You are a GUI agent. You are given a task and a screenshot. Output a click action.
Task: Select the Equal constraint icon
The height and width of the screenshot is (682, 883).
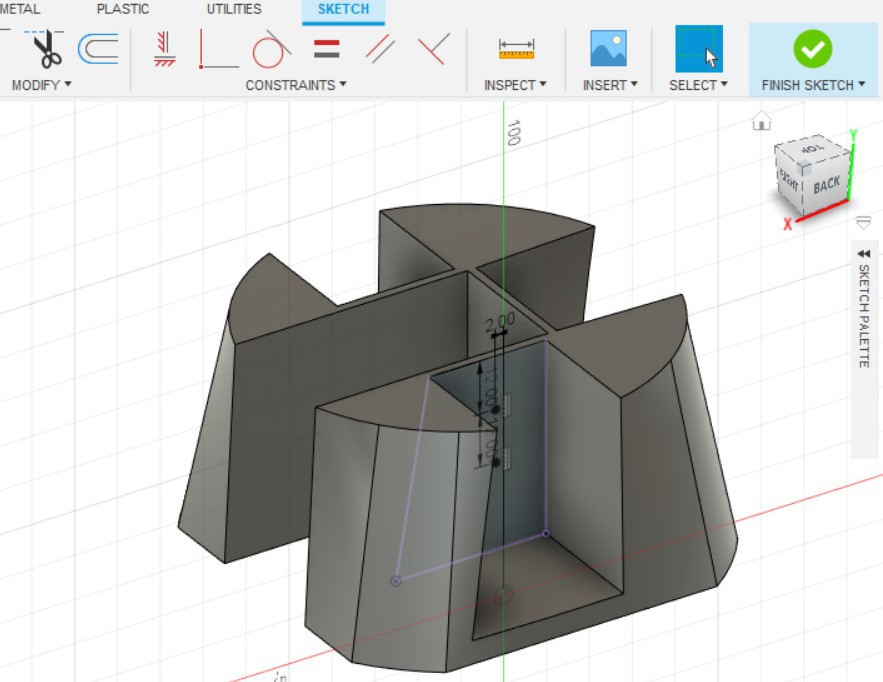326,48
